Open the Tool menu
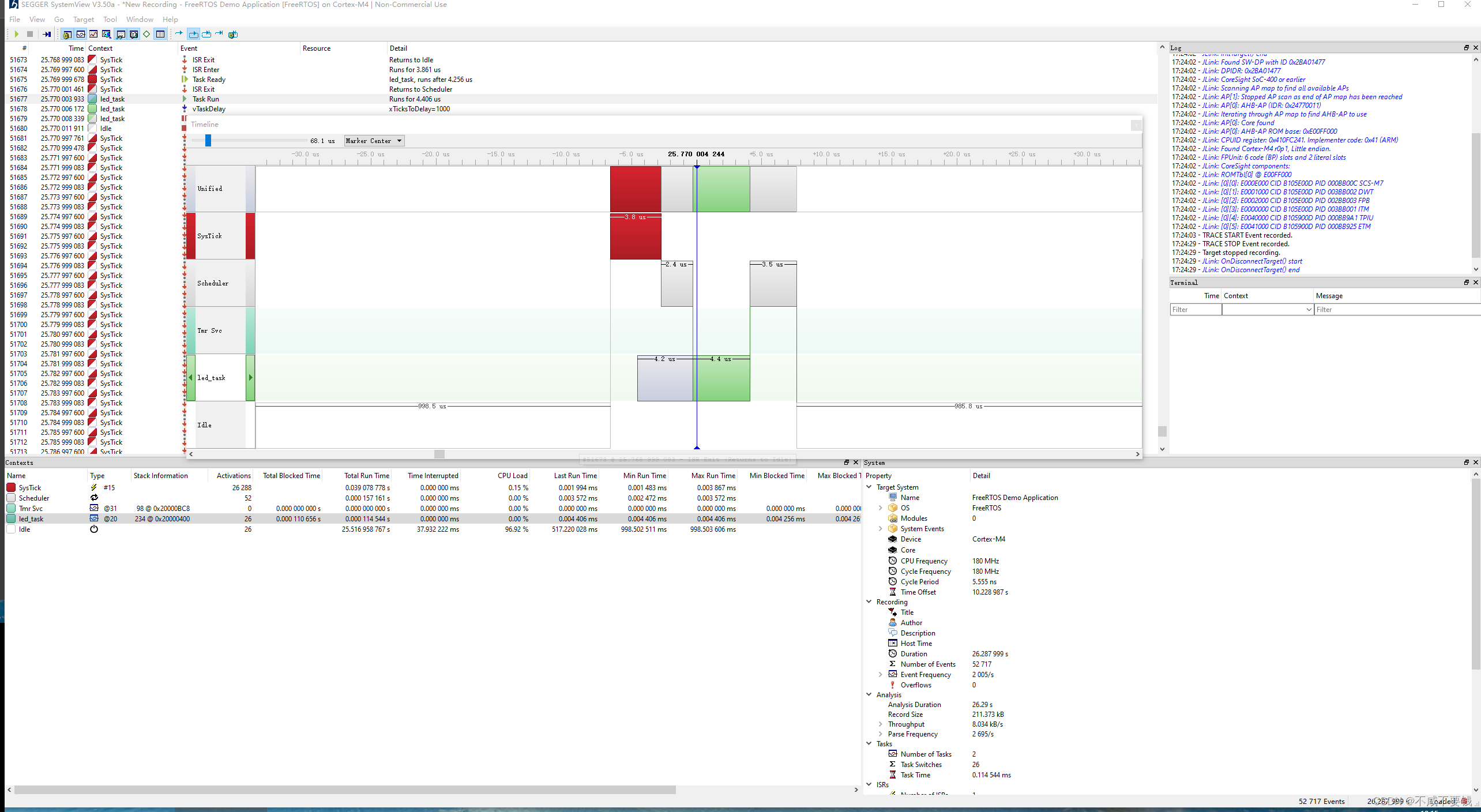Screen dimensions: 1481x812 [x=110, y=19]
